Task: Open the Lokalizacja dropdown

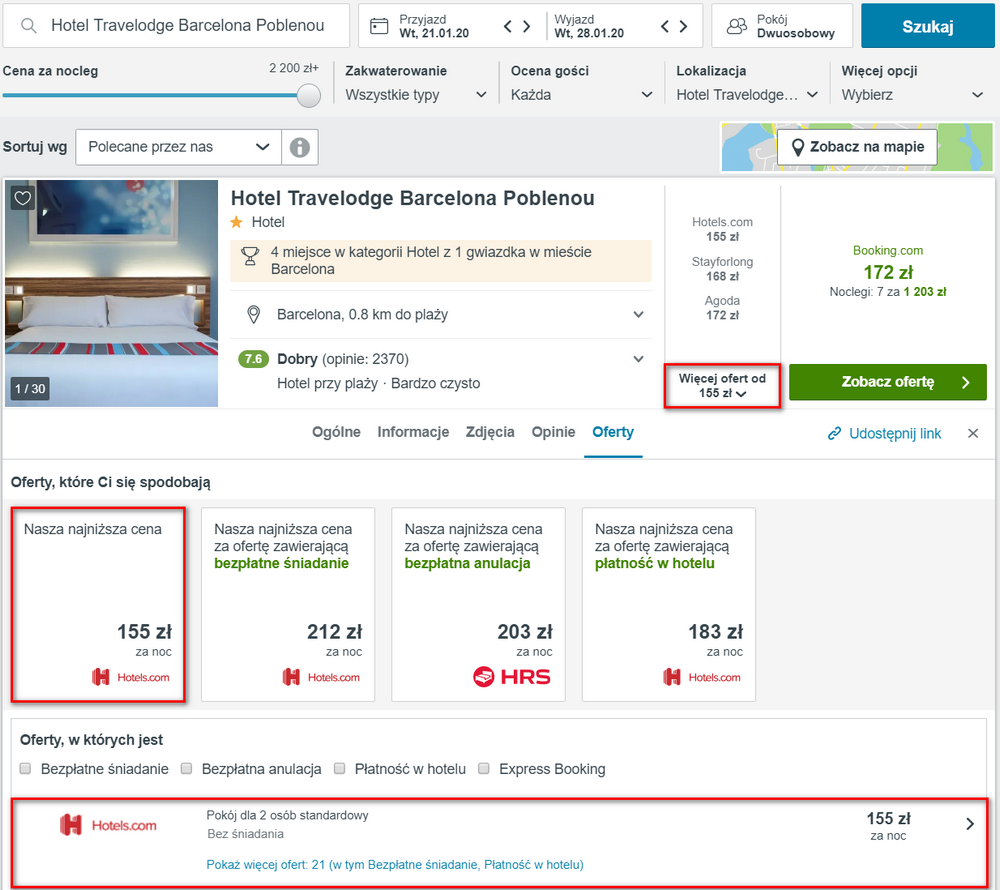Action: tap(747, 95)
